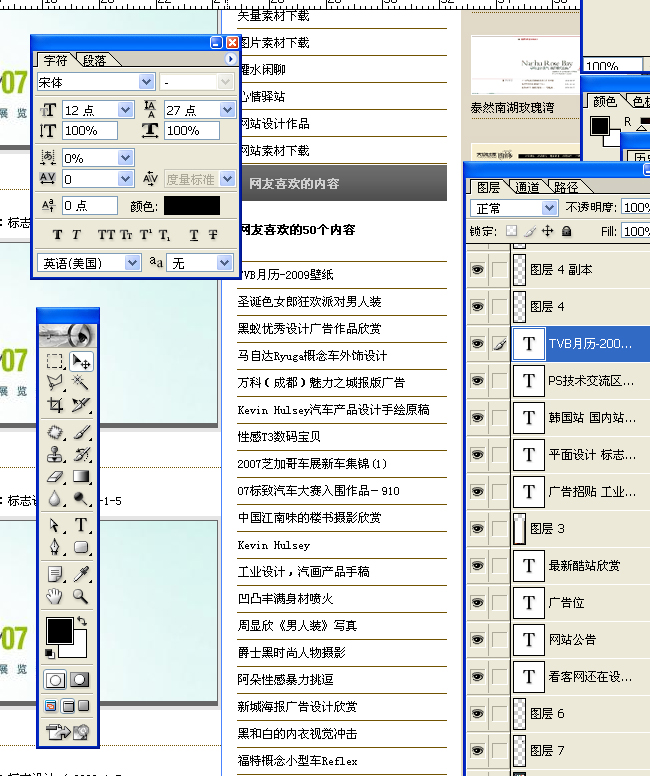Open the tracking dropdown showing 0

(126, 179)
